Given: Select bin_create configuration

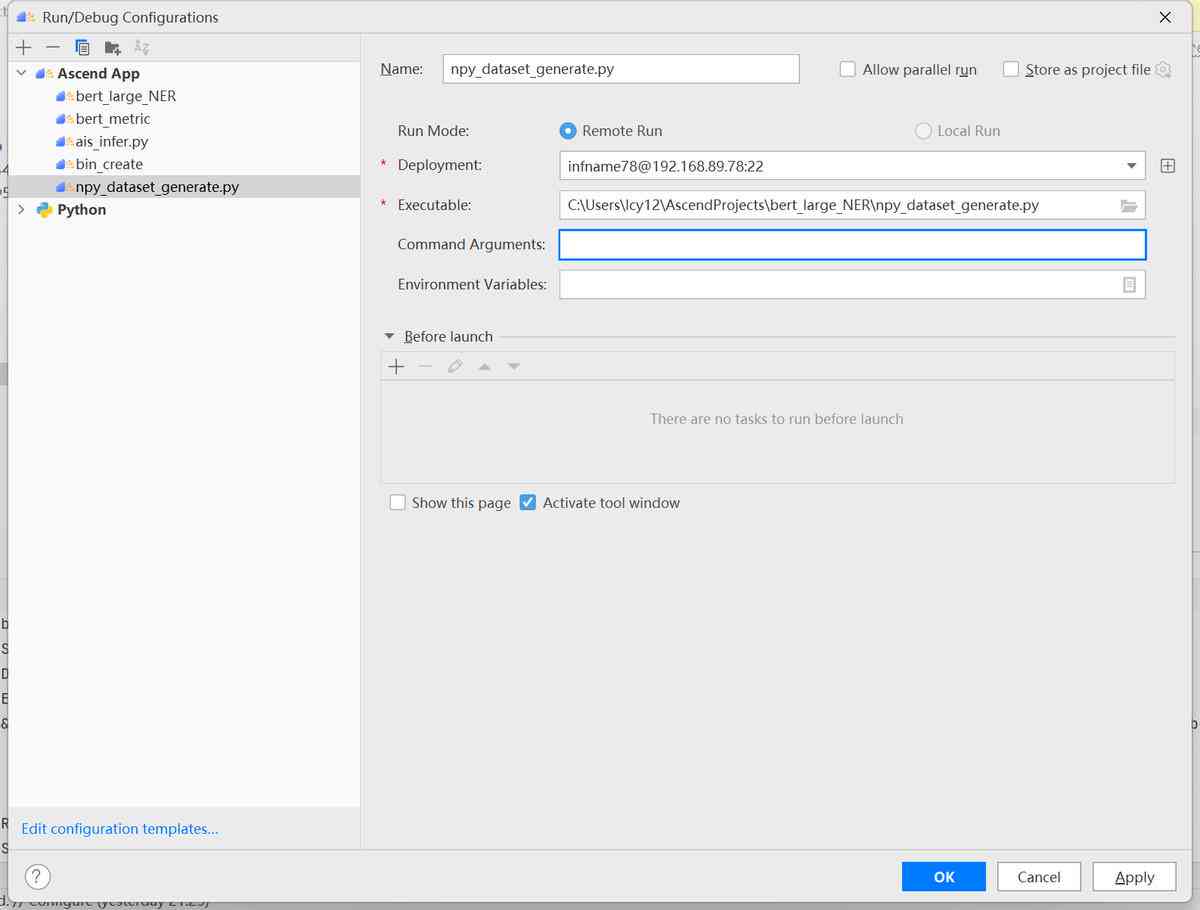Looking at the screenshot, I should (109, 164).
